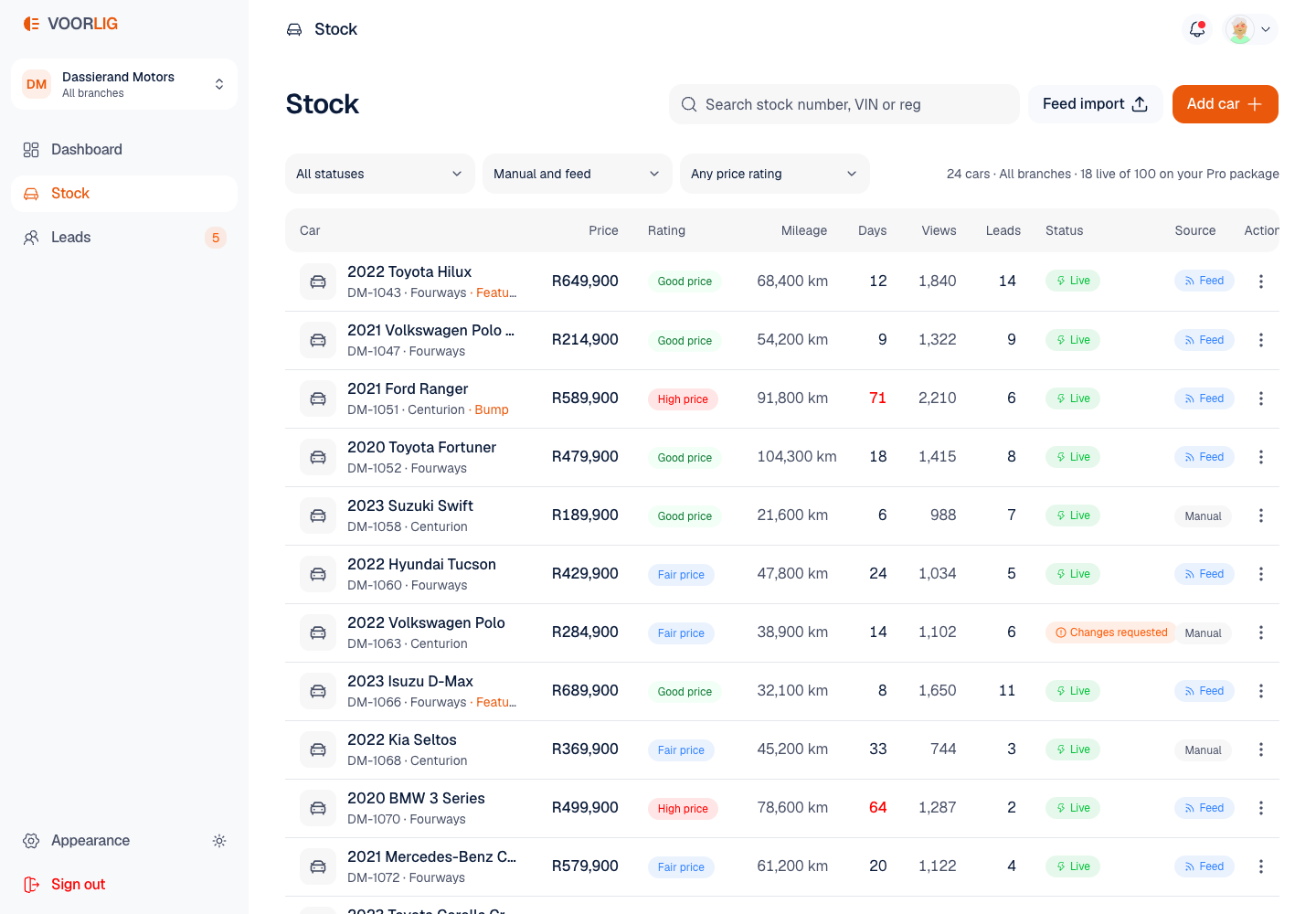
Task: Click the Live status badge for 2020 Toyota Fortuner
Action: (x=1073, y=457)
